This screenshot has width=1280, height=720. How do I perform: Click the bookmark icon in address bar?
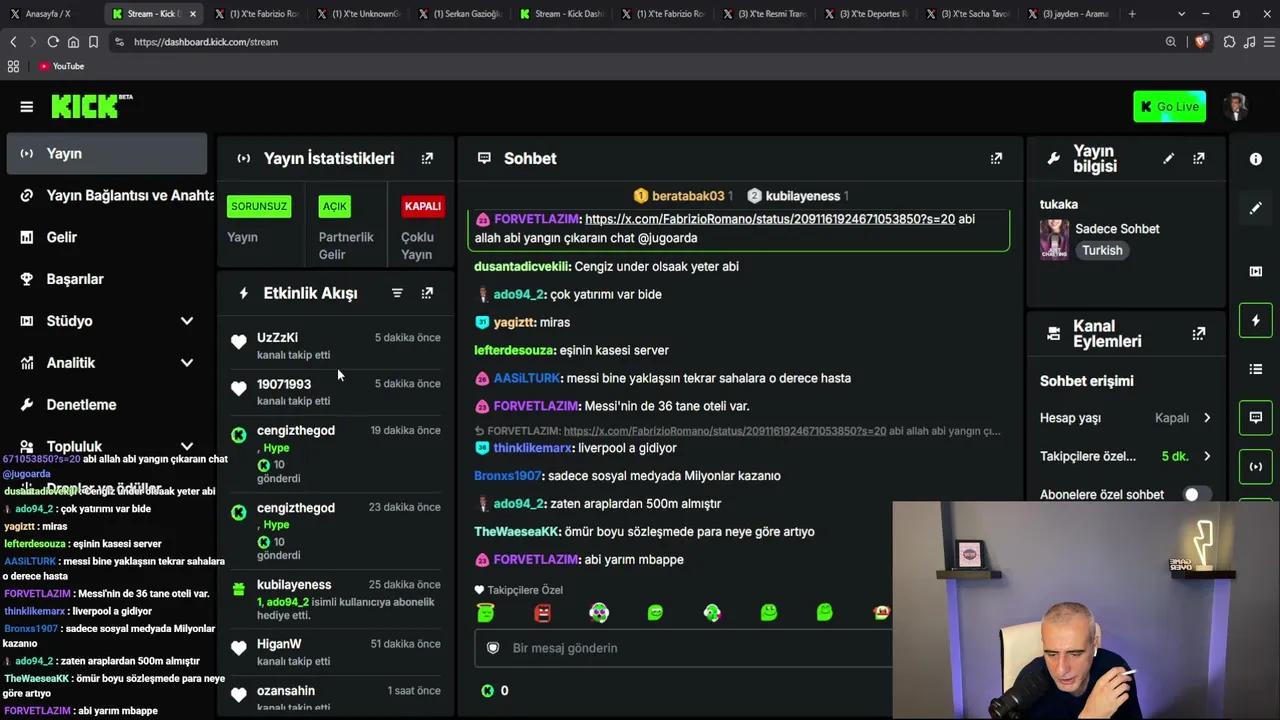coord(93,42)
